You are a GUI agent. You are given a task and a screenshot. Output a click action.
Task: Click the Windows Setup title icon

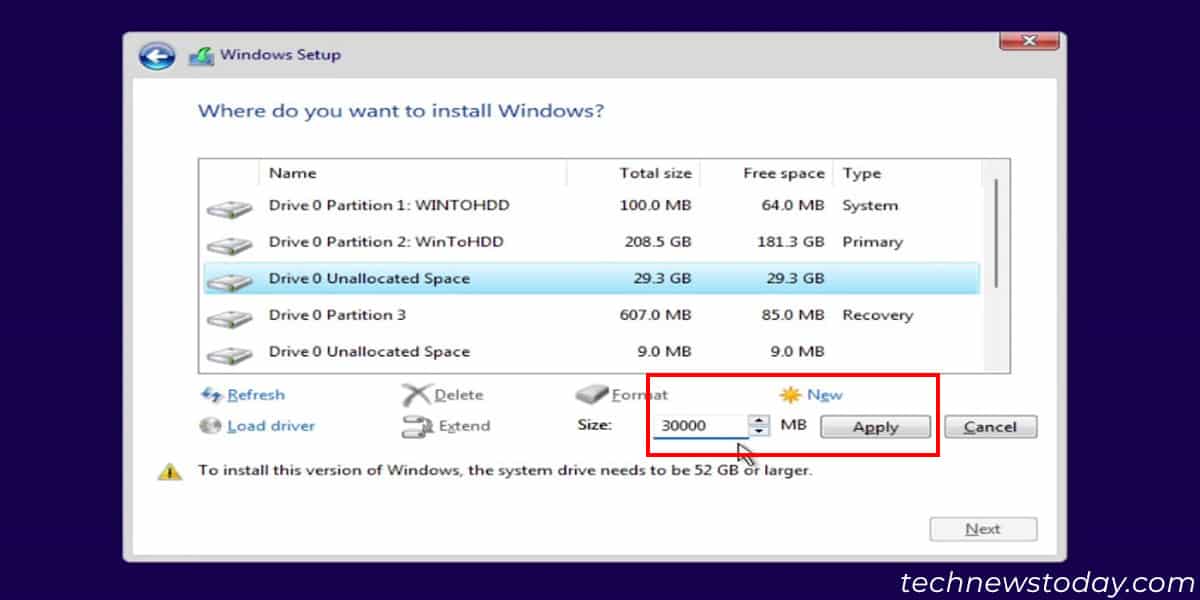[x=202, y=55]
